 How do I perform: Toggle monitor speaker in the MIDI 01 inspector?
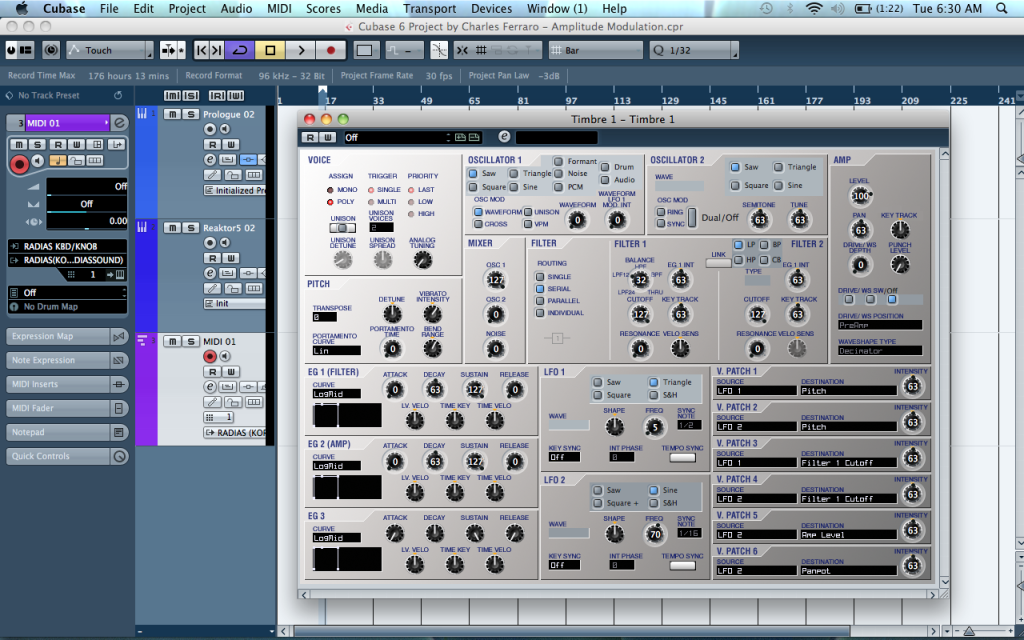tap(39, 161)
